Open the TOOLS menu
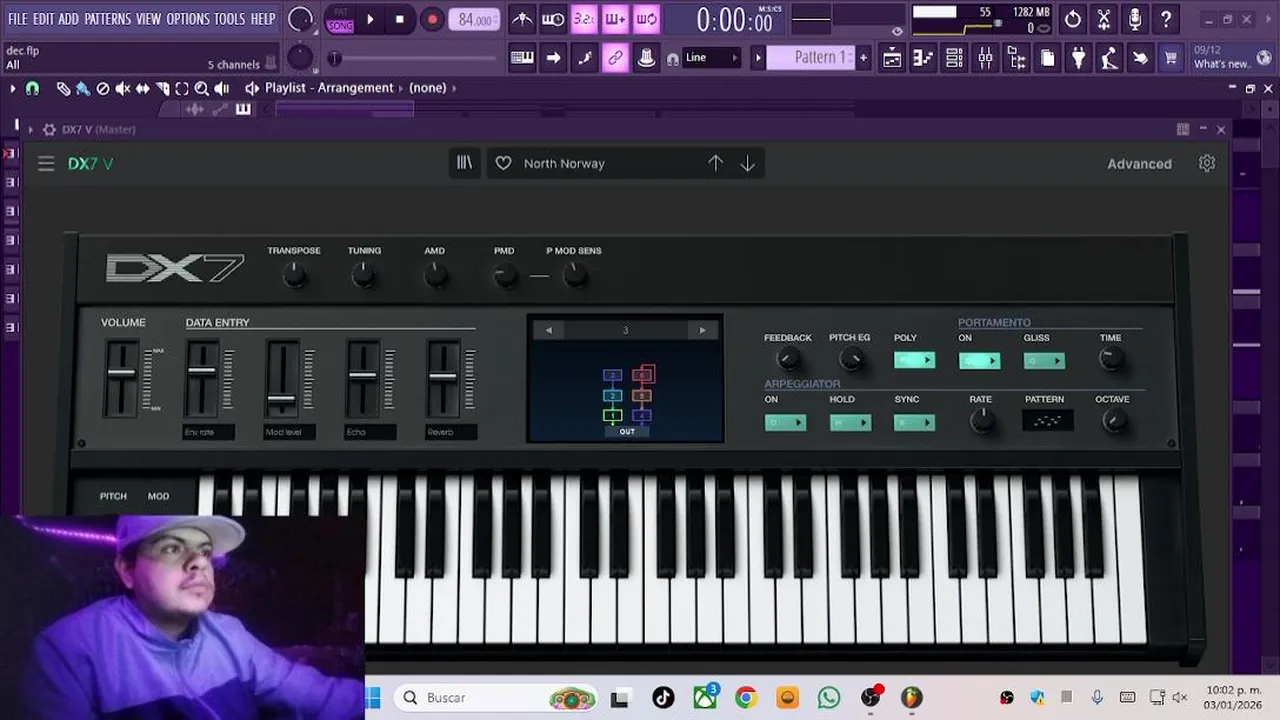1280x720 pixels. click(229, 19)
